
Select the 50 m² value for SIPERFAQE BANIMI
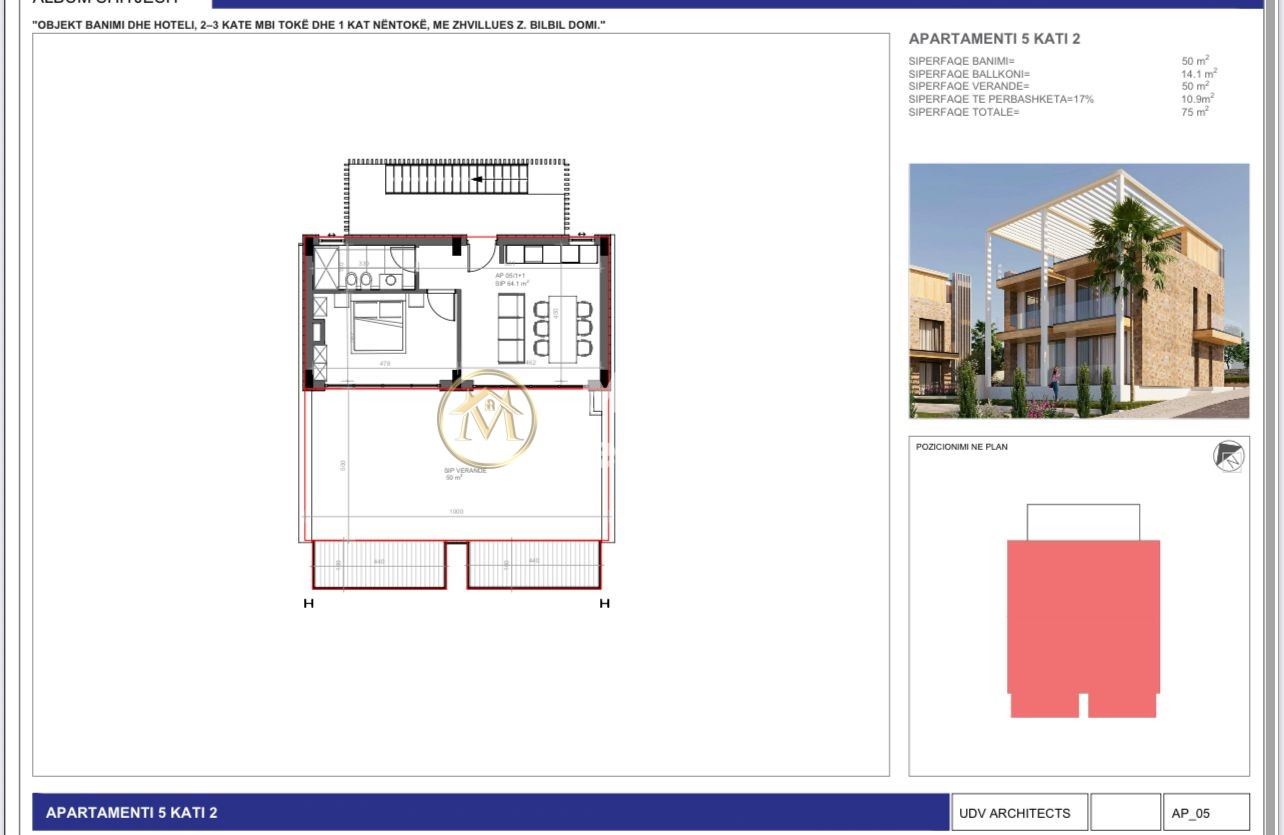(x=1195, y=61)
